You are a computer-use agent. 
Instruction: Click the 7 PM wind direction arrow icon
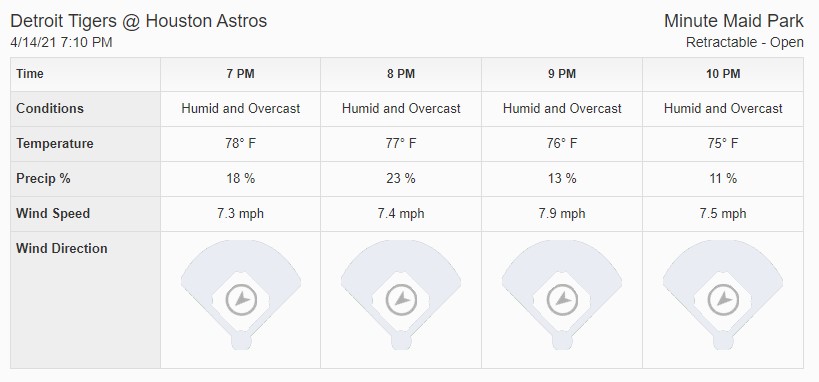[x=241, y=300]
